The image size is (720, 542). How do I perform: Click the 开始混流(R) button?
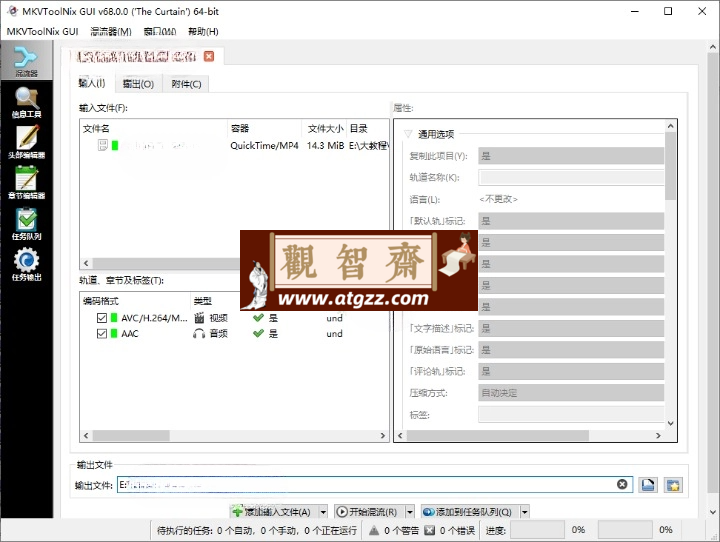pyautogui.click(x=369, y=512)
